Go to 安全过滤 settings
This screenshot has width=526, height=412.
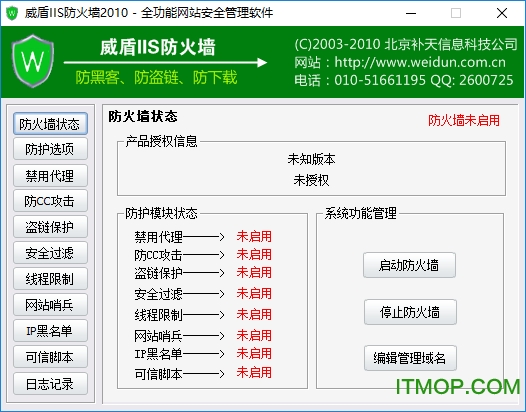pyautogui.click(x=50, y=253)
